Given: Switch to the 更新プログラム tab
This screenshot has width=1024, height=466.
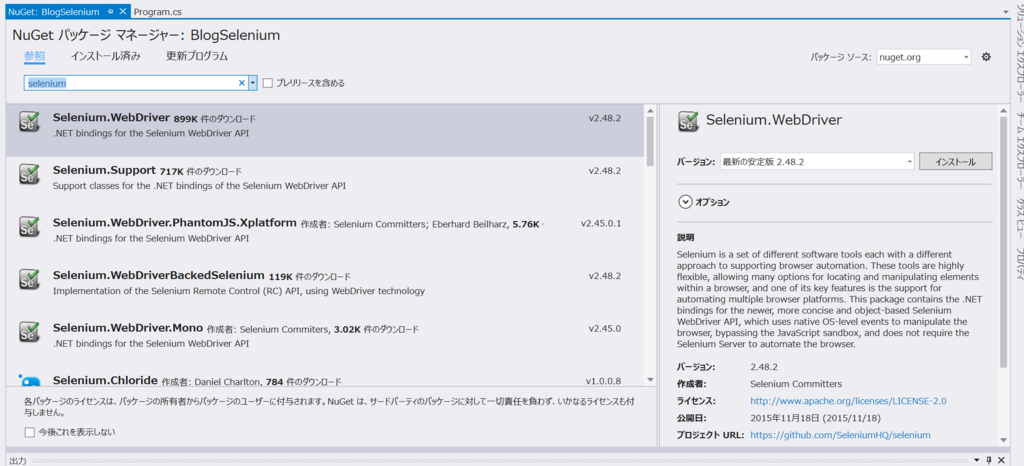Looking at the screenshot, I should 197,56.
